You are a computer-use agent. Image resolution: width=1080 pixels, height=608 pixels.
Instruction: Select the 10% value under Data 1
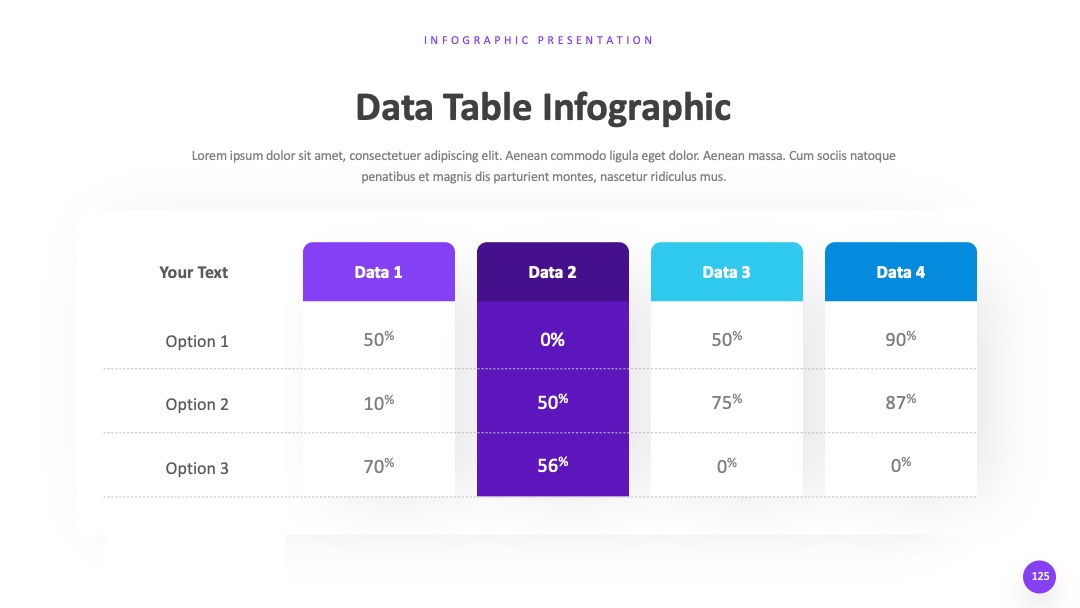tap(379, 402)
